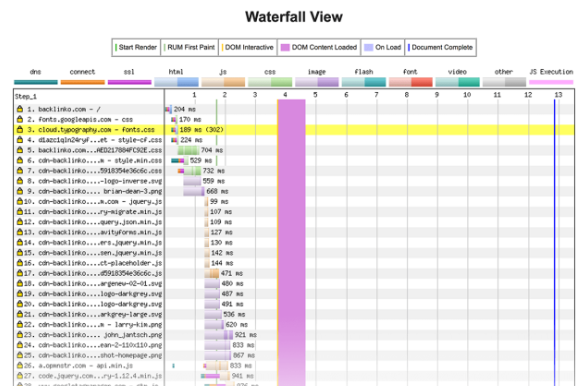Image resolution: width=583 pixels, height=386 pixels.
Task: Click the green css bar on request 5
Action: [188, 150]
